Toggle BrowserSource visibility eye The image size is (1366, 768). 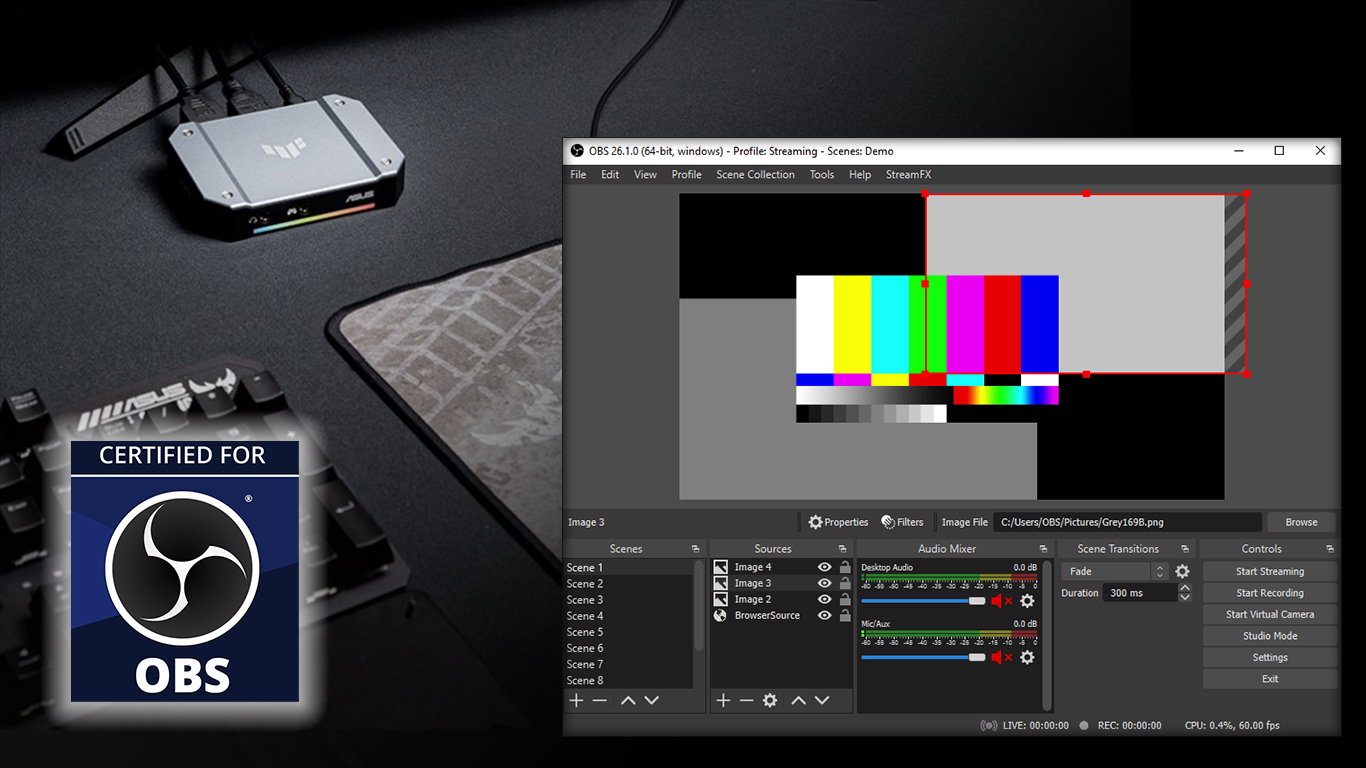click(x=824, y=615)
